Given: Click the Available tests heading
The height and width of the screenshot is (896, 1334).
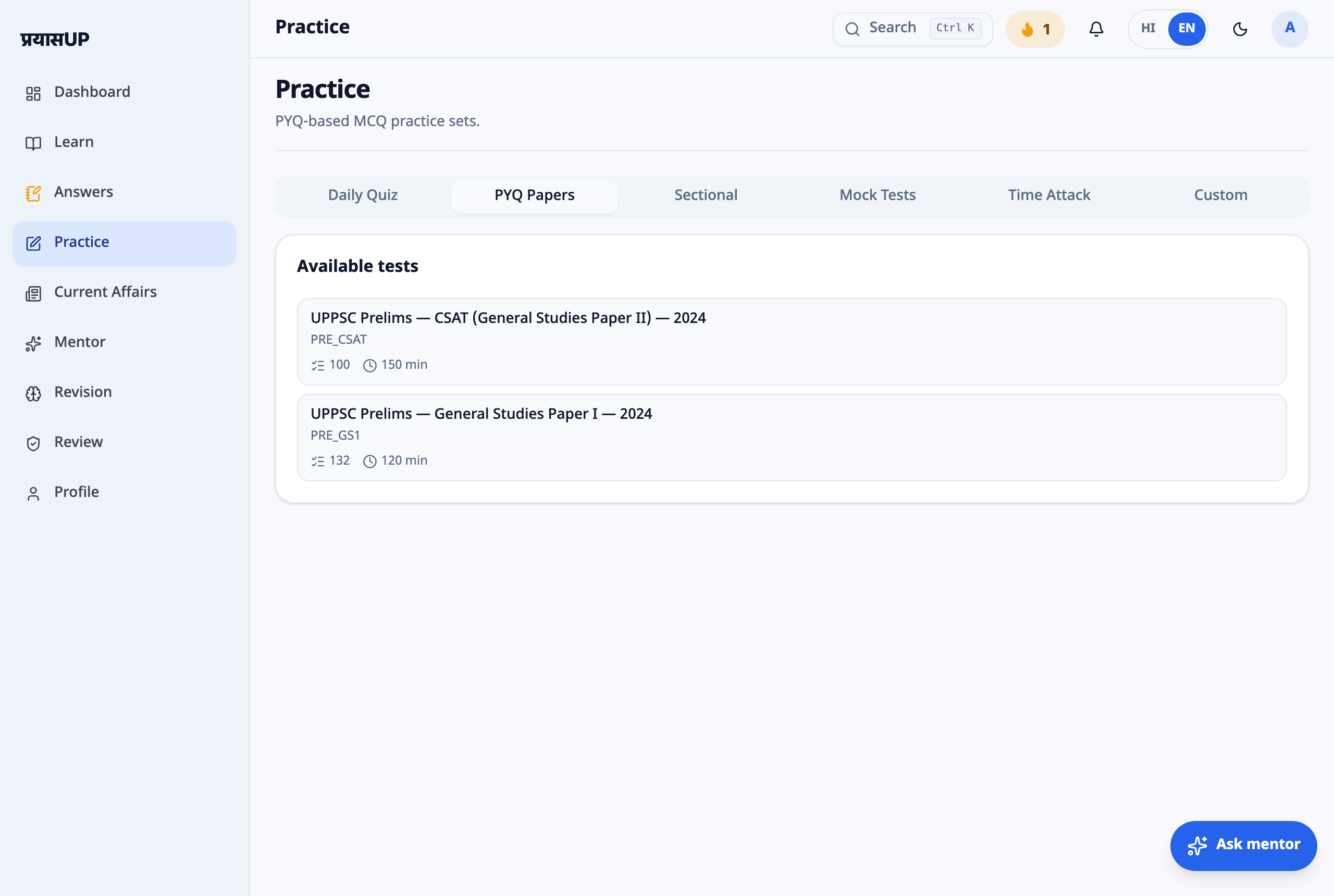Looking at the screenshot, I should pos(357,266).
